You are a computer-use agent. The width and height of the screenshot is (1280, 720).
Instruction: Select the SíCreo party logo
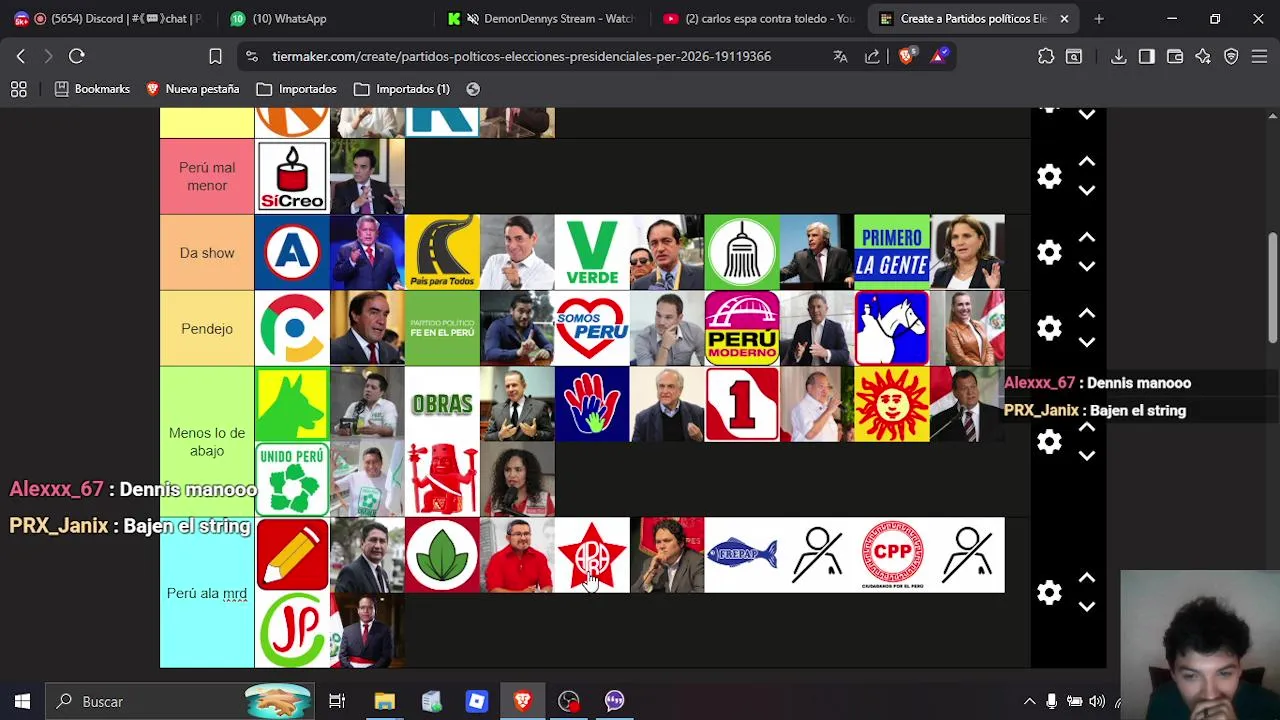292,177
